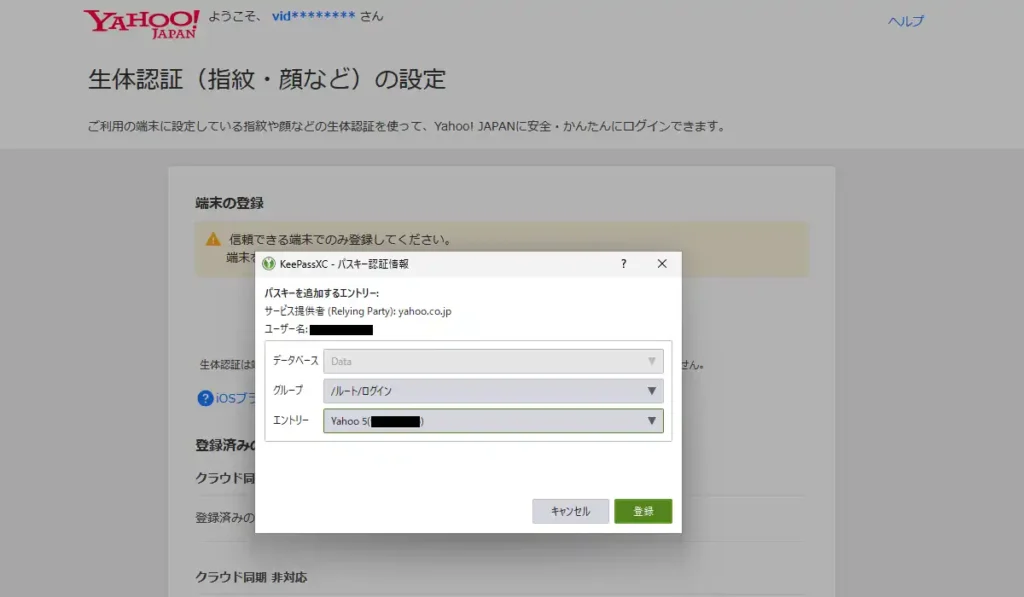Click the 生体認証（指紋・顔など）の設定 page title
The width and height of the screenshot is (1024, 597).
[266, 79]
